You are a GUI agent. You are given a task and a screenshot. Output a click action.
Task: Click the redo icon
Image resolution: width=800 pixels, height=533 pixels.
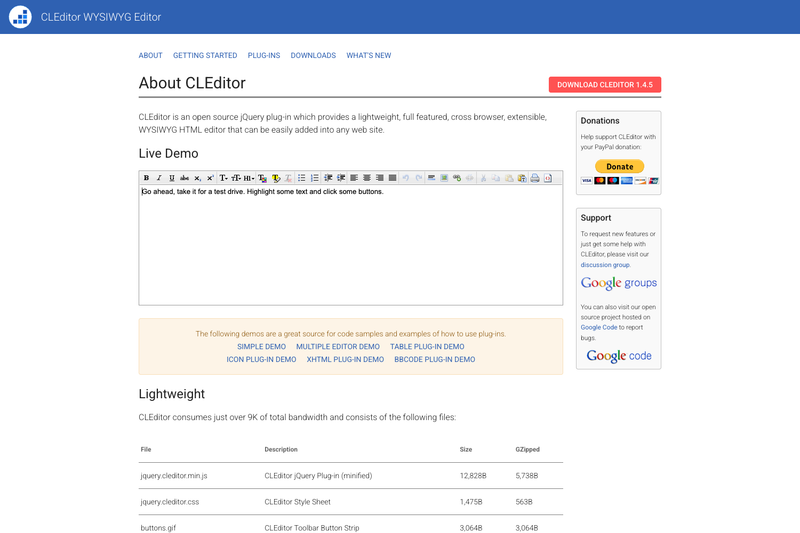(x=418, y=178)
